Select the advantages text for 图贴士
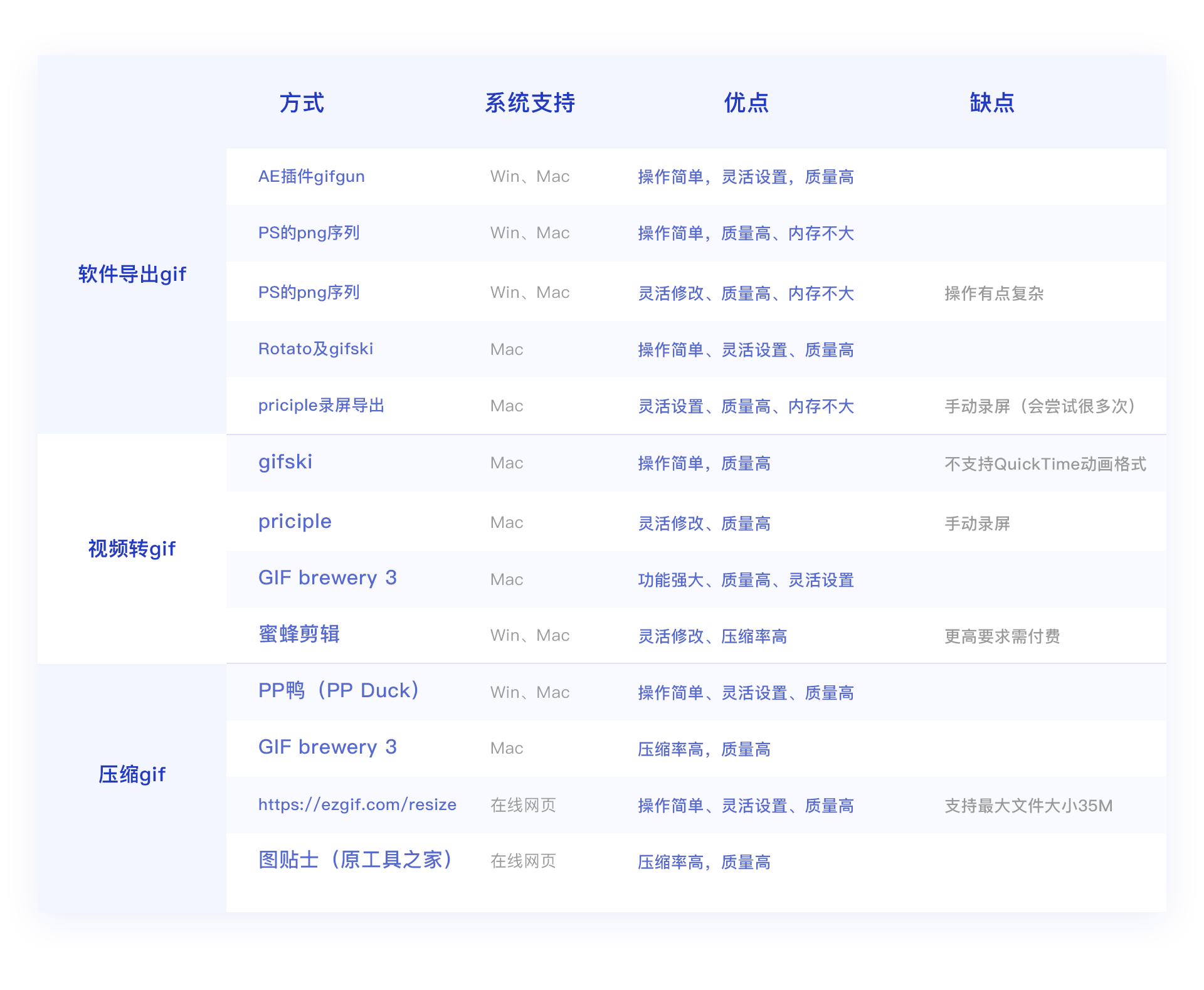This screenshot has height=990, width=1204. click(x=704, y=862)
